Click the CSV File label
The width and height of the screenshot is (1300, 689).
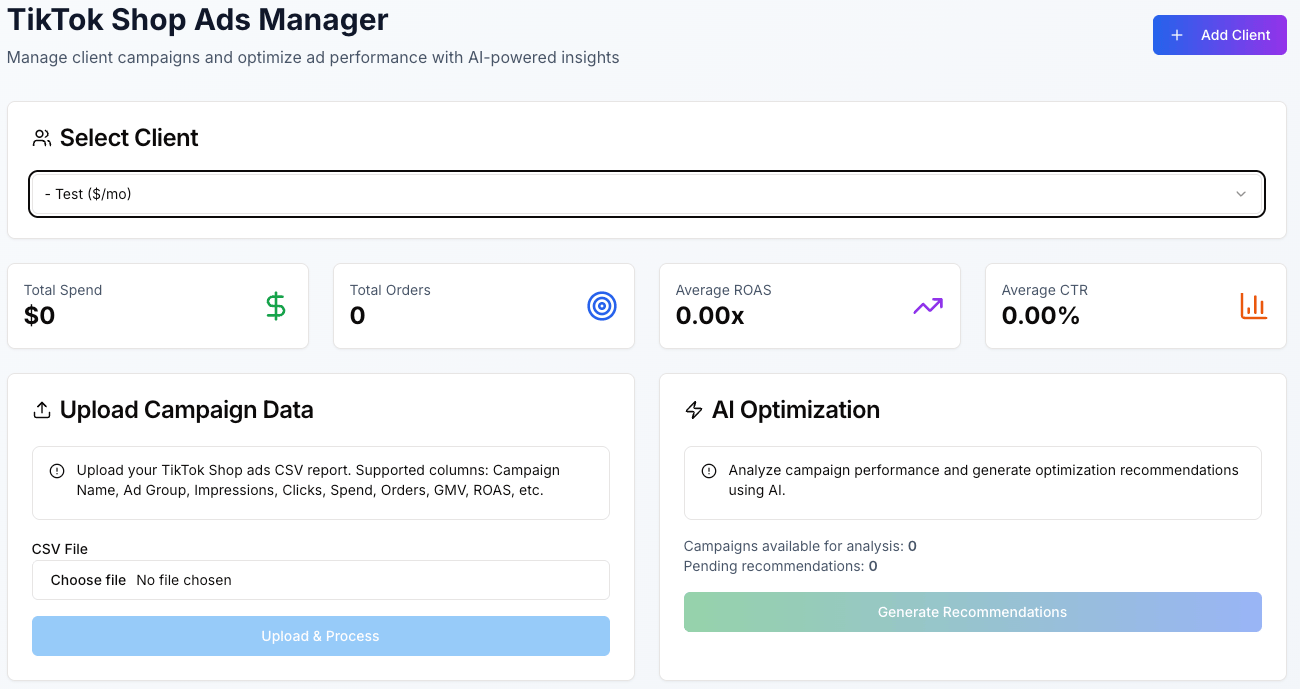60,549
